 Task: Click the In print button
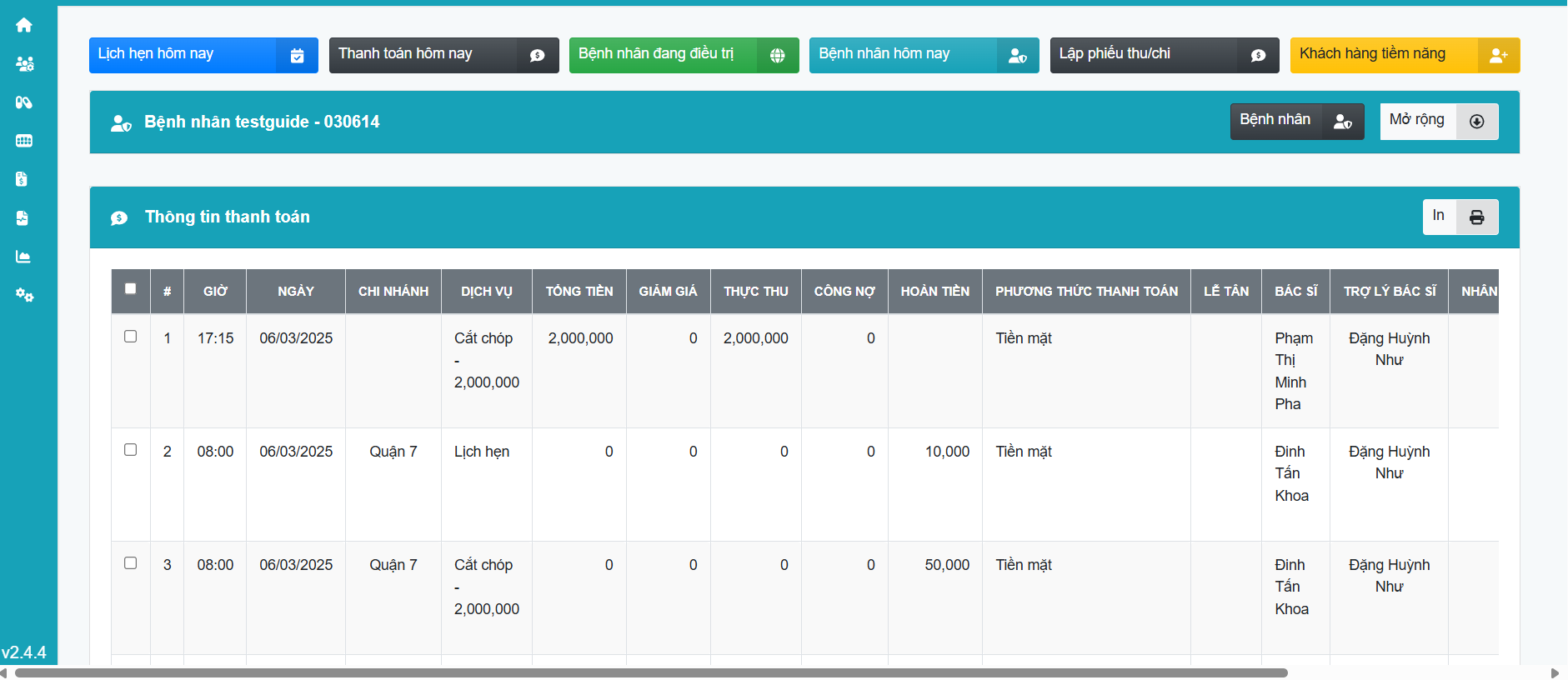coord(1460,217)
